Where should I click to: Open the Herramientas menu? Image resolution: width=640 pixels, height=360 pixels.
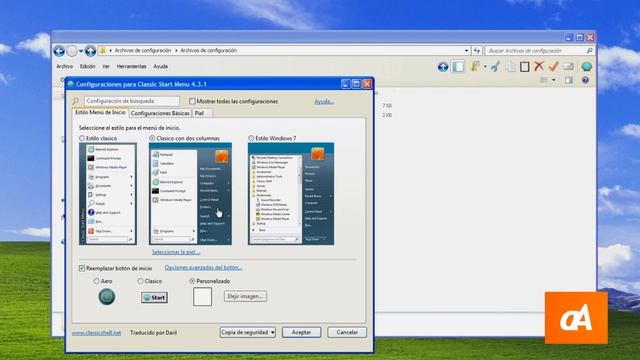click(x=131, y=66)
